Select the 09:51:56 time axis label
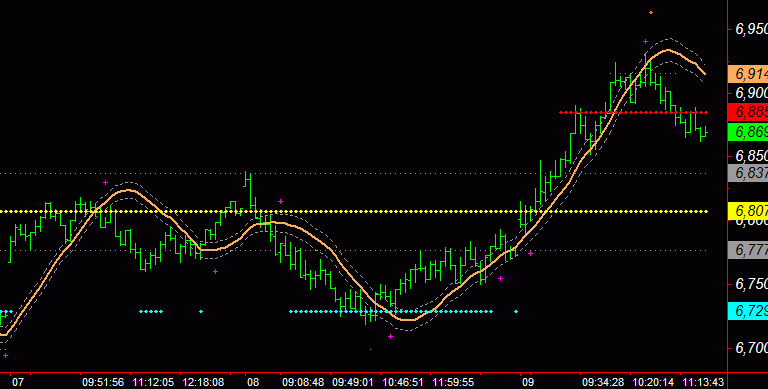The height and width of the screenshot is (389, 768). [103, 382]
